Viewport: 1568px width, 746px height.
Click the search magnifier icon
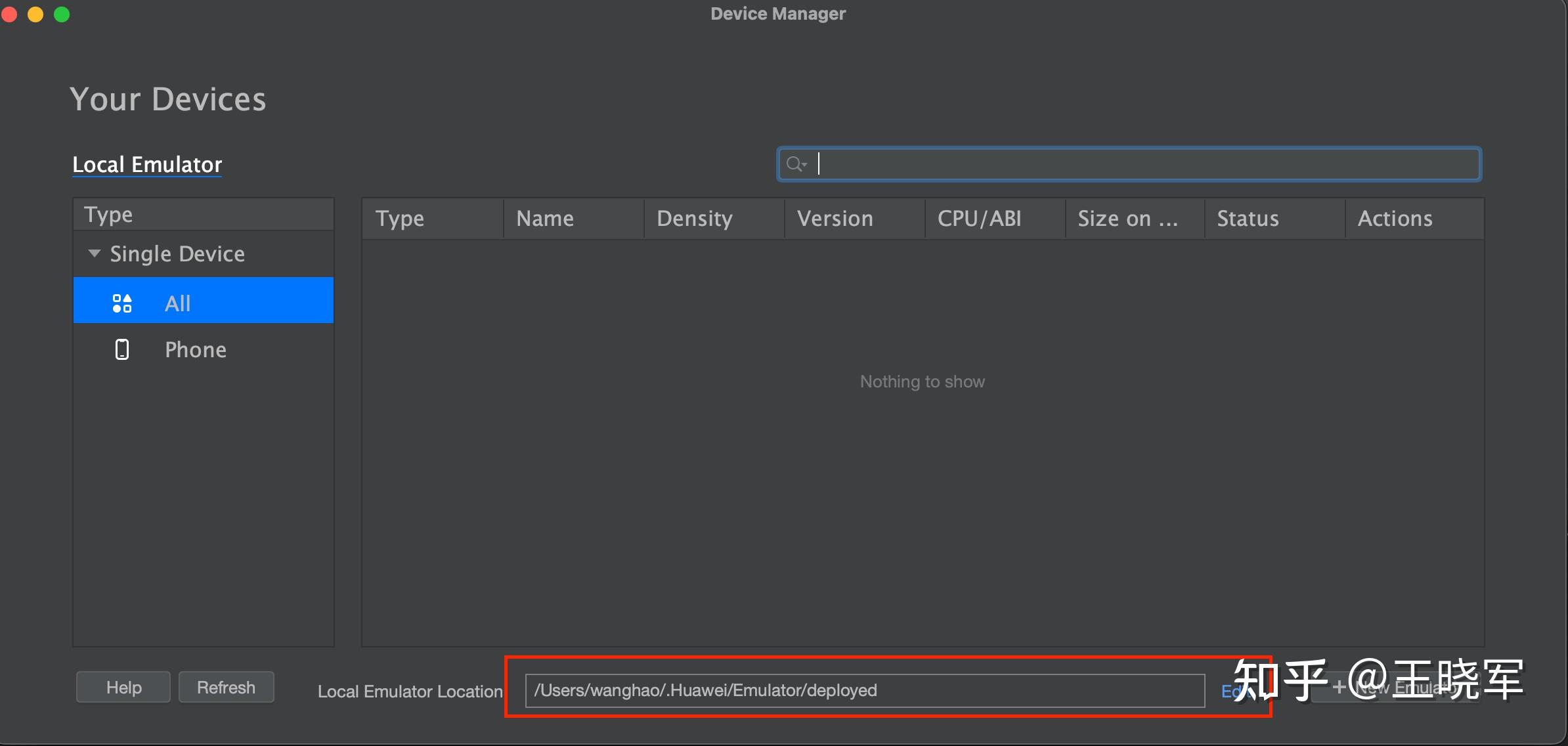795,164
